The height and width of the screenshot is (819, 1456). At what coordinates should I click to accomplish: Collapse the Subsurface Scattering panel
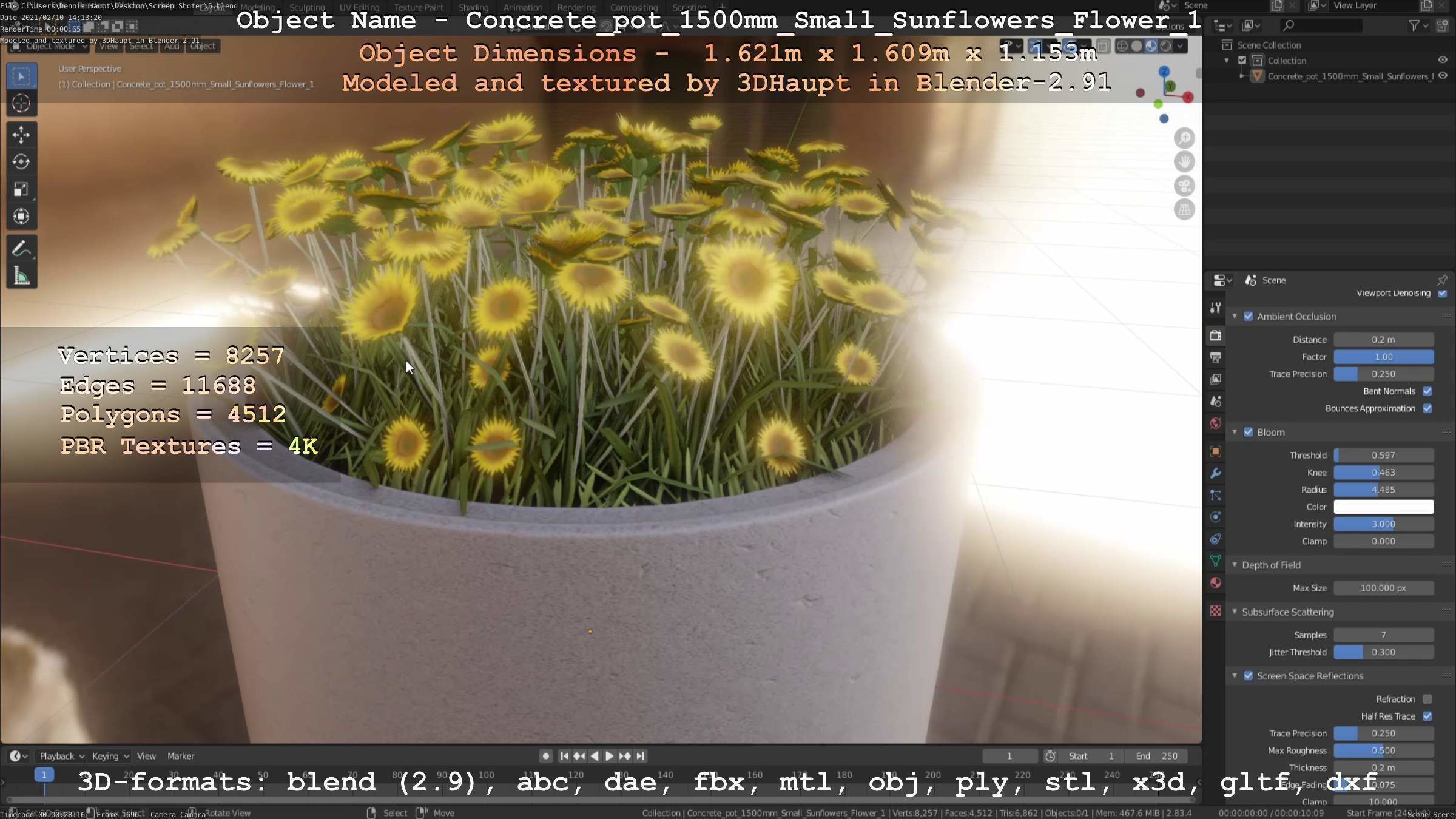tap(1235, 612)
